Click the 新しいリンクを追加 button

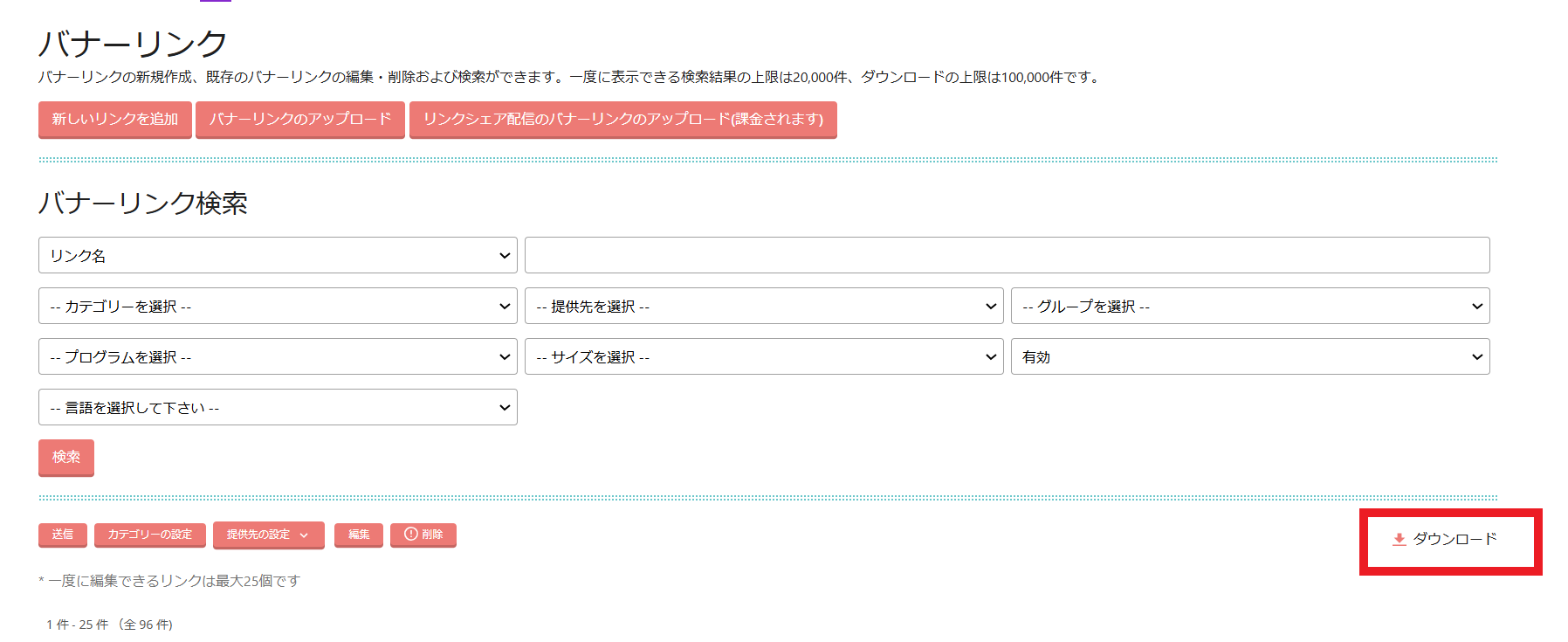click(x=114, y=119)
